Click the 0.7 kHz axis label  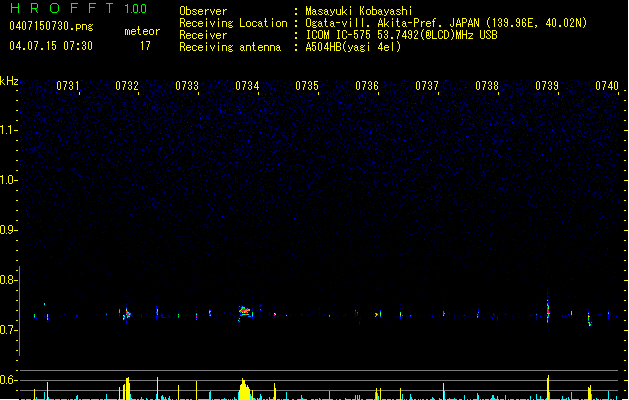(x=8, y=330)
